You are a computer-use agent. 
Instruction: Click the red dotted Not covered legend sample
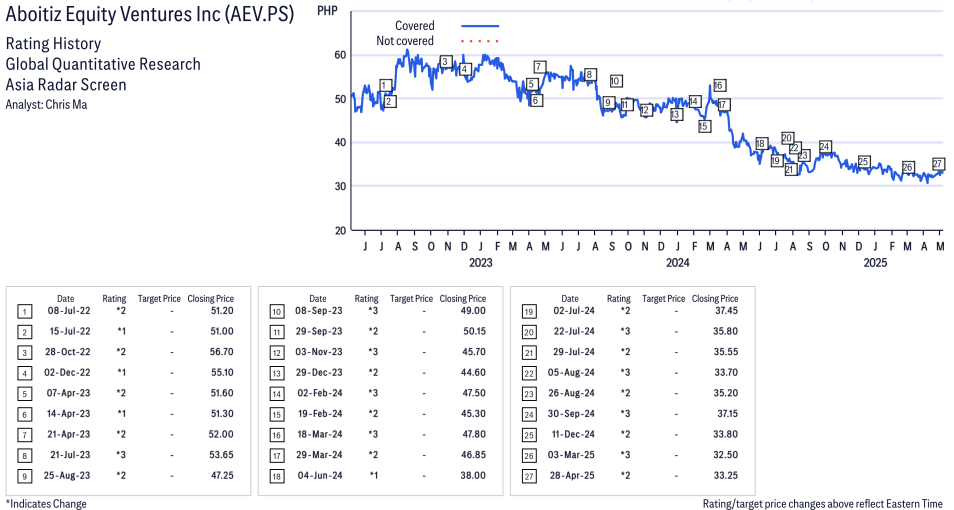click(x=480, y=41)
